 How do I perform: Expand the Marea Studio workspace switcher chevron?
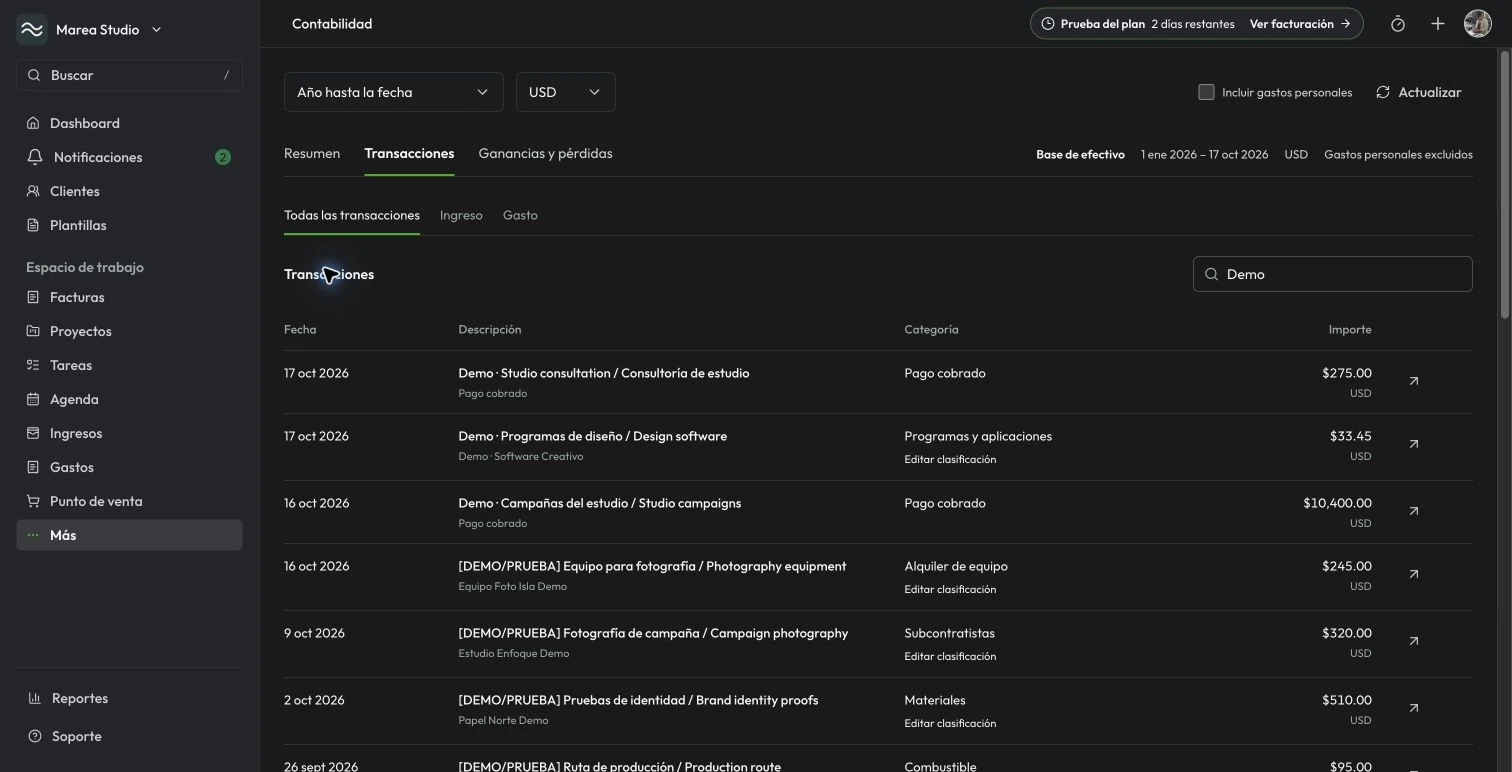click(156, 30)
